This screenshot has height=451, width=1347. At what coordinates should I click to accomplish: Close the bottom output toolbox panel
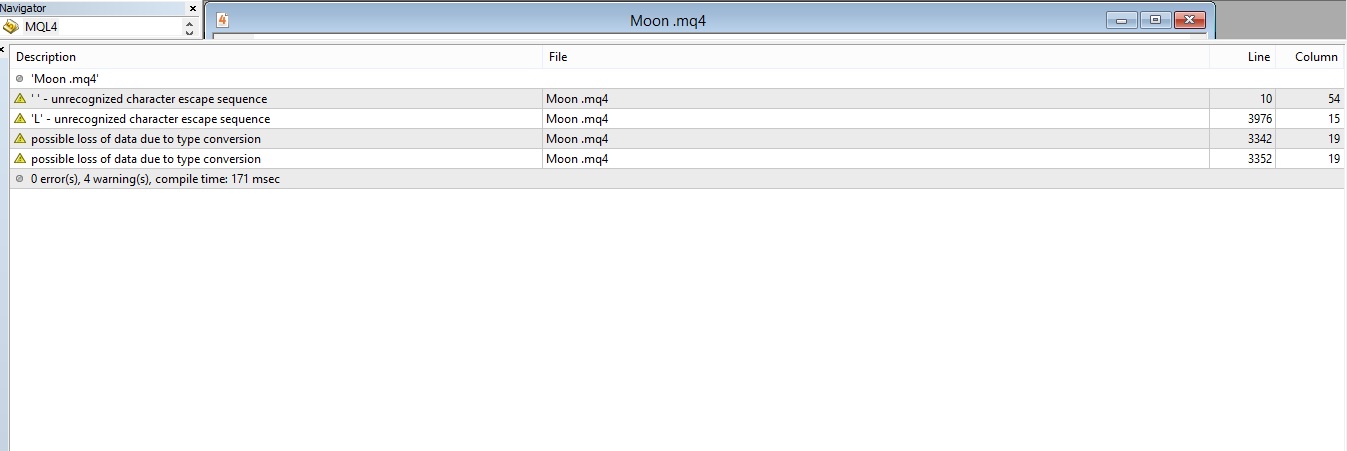pyautogui.click(x=3, y=49)
